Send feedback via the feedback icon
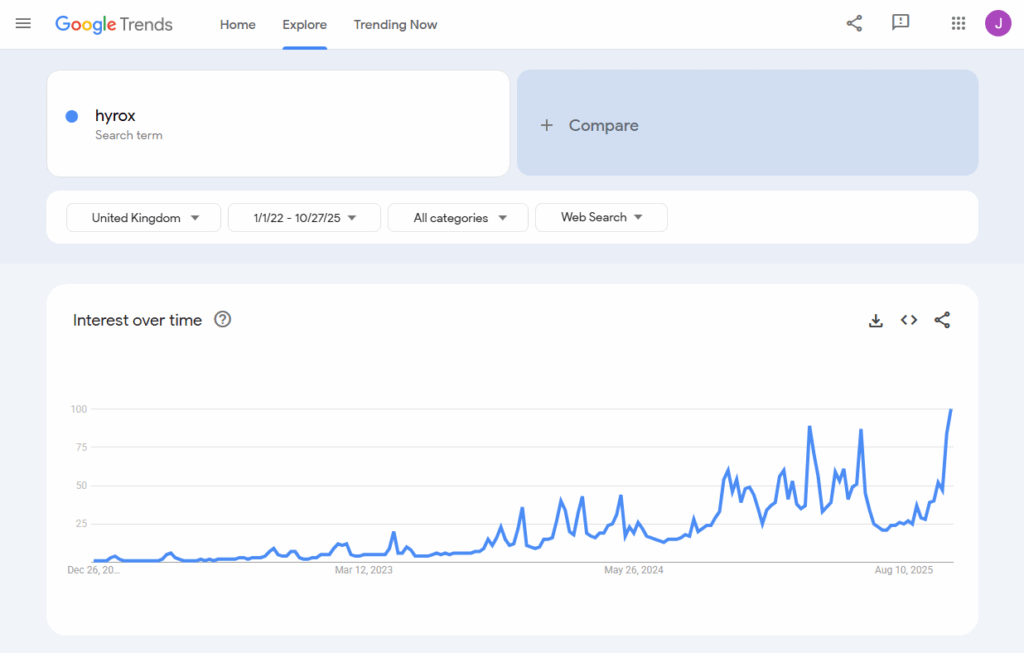The width and height of the screenshot is (1024, 653). coord(901,23)
